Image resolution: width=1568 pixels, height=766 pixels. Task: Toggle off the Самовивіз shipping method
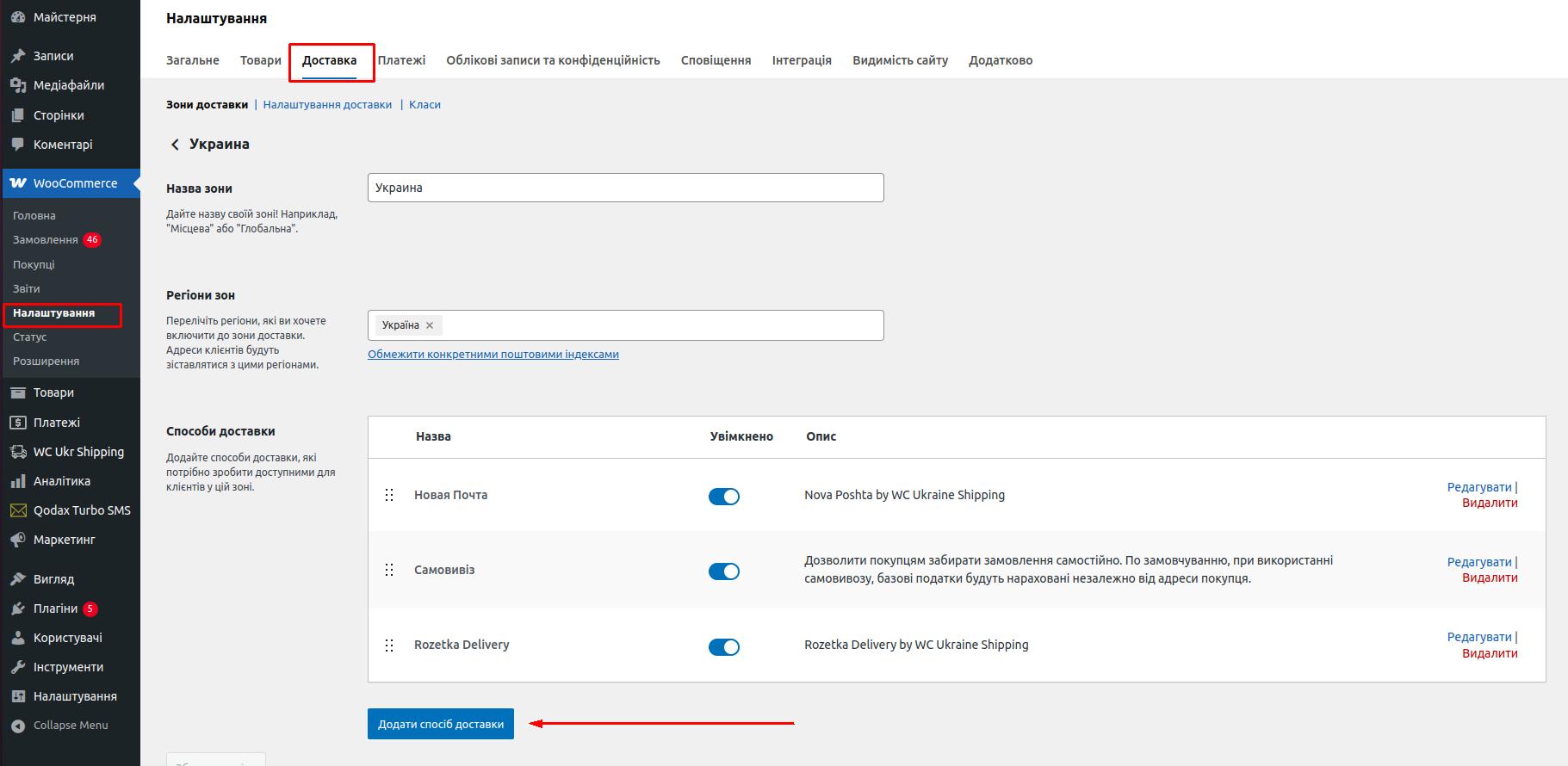pos(723,571)
